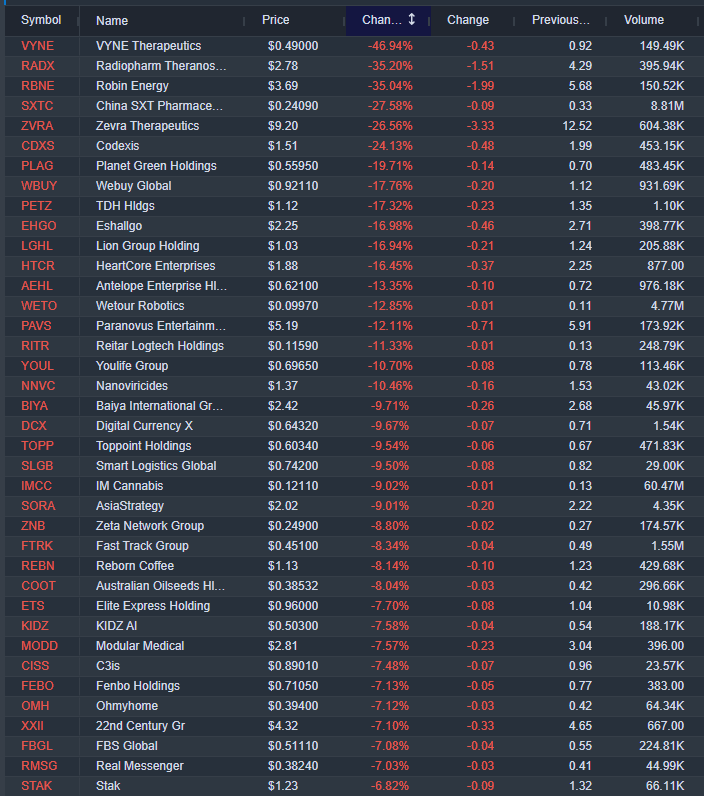This screenshot has width=704, height=796.
Task: Select the Lion Group Holding name cell
Action: (x=148, y=246)
